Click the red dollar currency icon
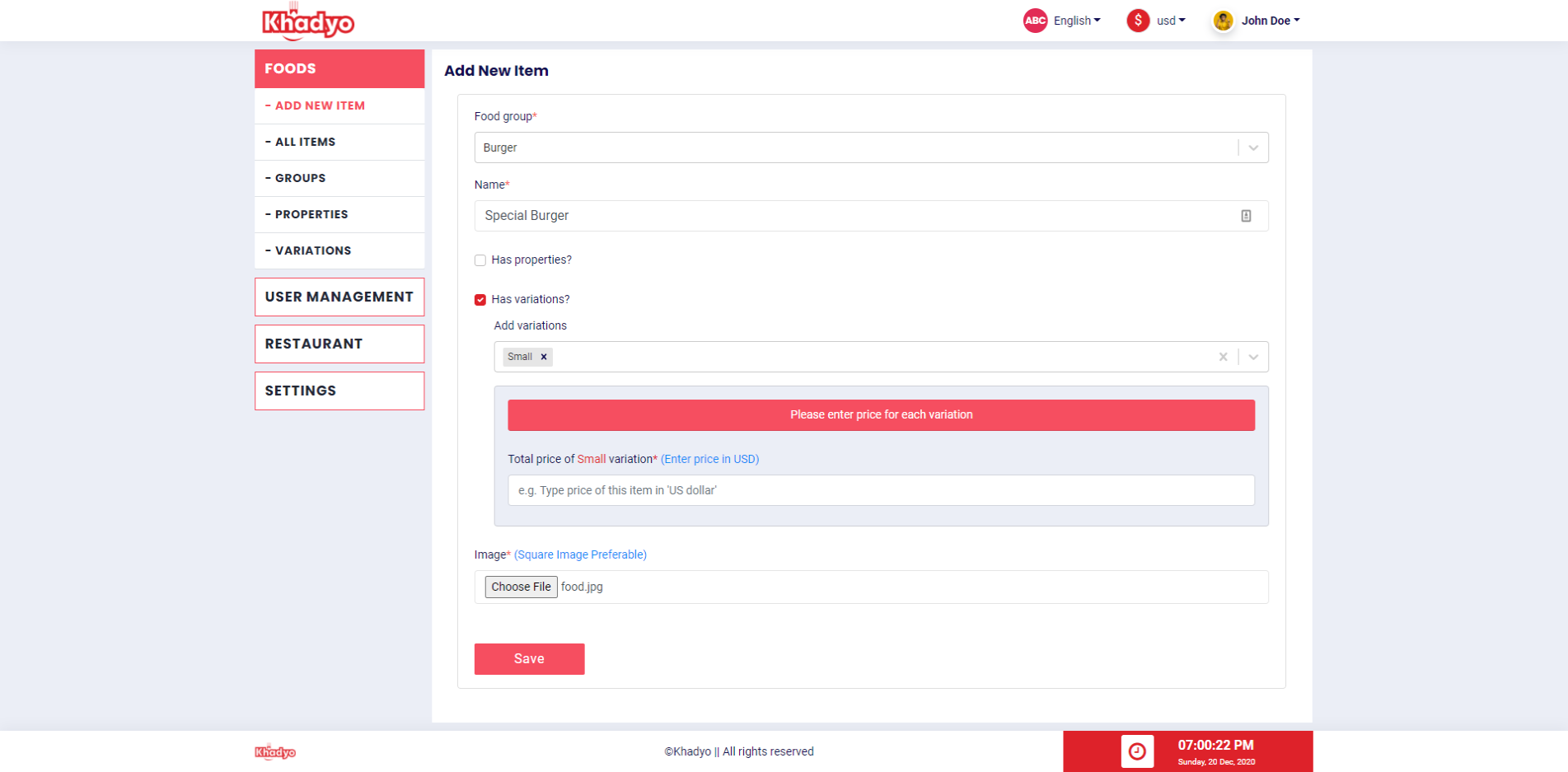The image size is (1568, 772). point(1138,21)
